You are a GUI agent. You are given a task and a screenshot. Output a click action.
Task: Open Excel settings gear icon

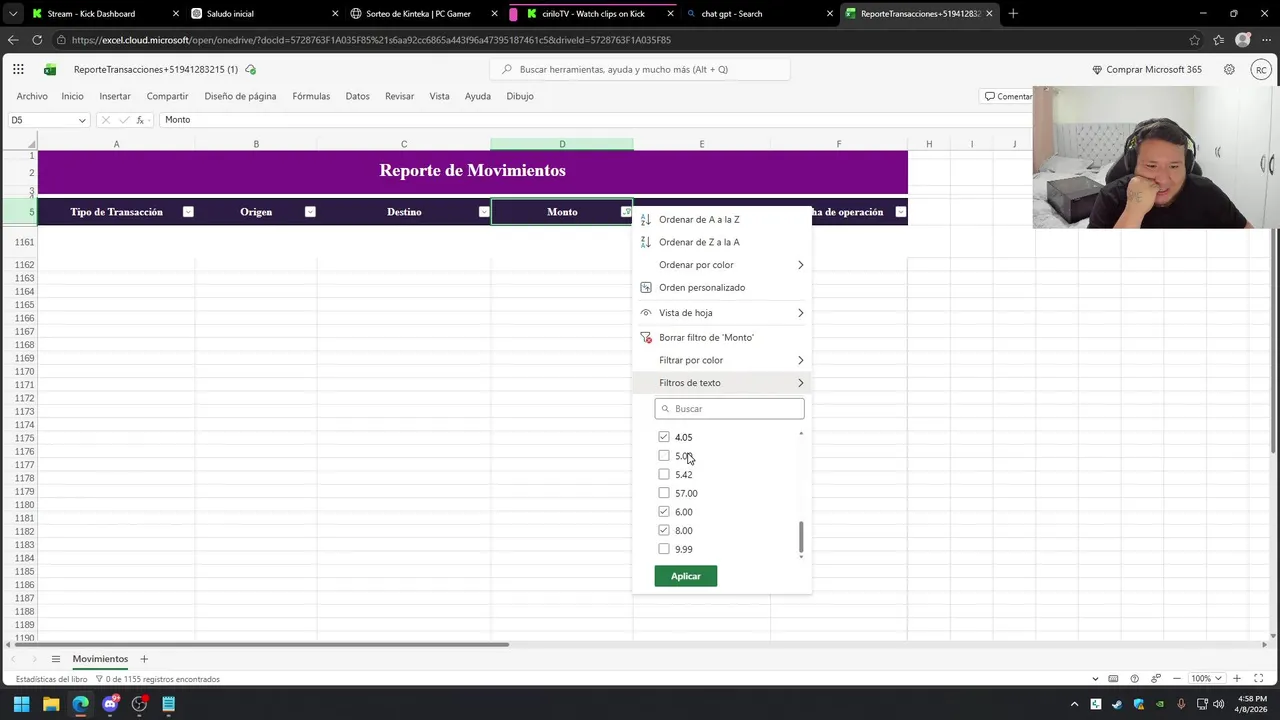[1229, 70]
